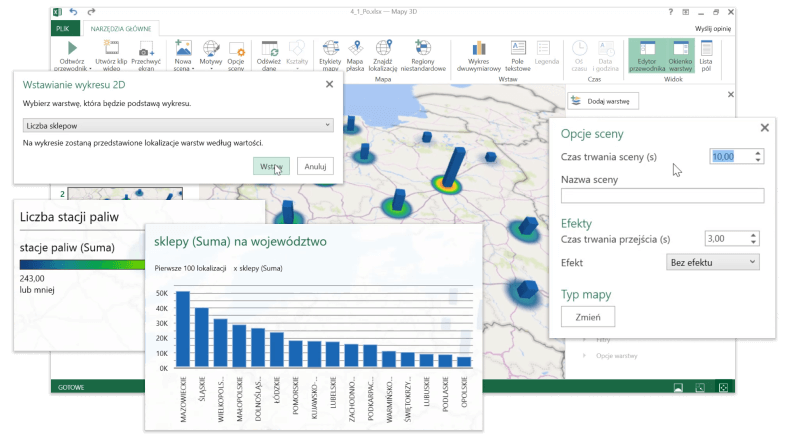
Task: Toggle Lista pól view button
Action: (706, 56)
